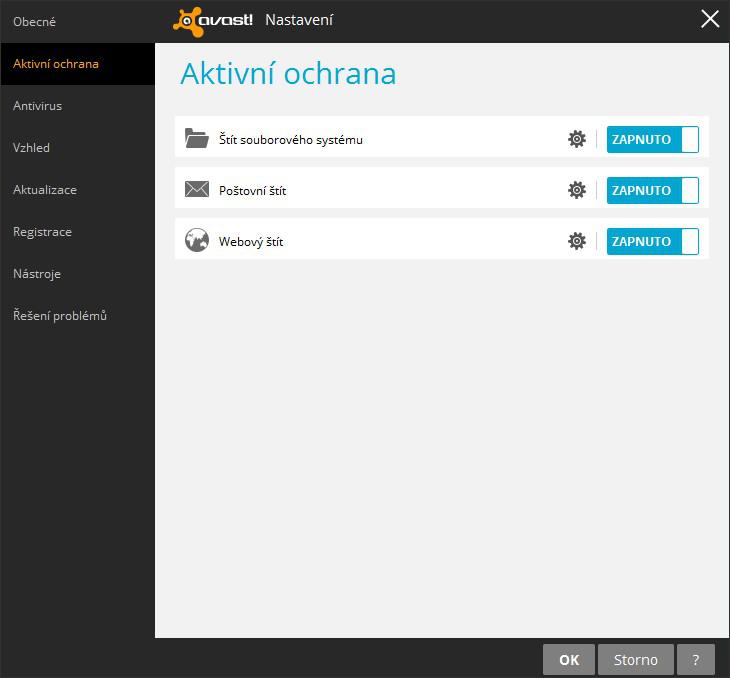Image resolution: width=730 pixels, height=678 pixels.
Task: Click the avast! logo in the header
Action: click(213, 21)
